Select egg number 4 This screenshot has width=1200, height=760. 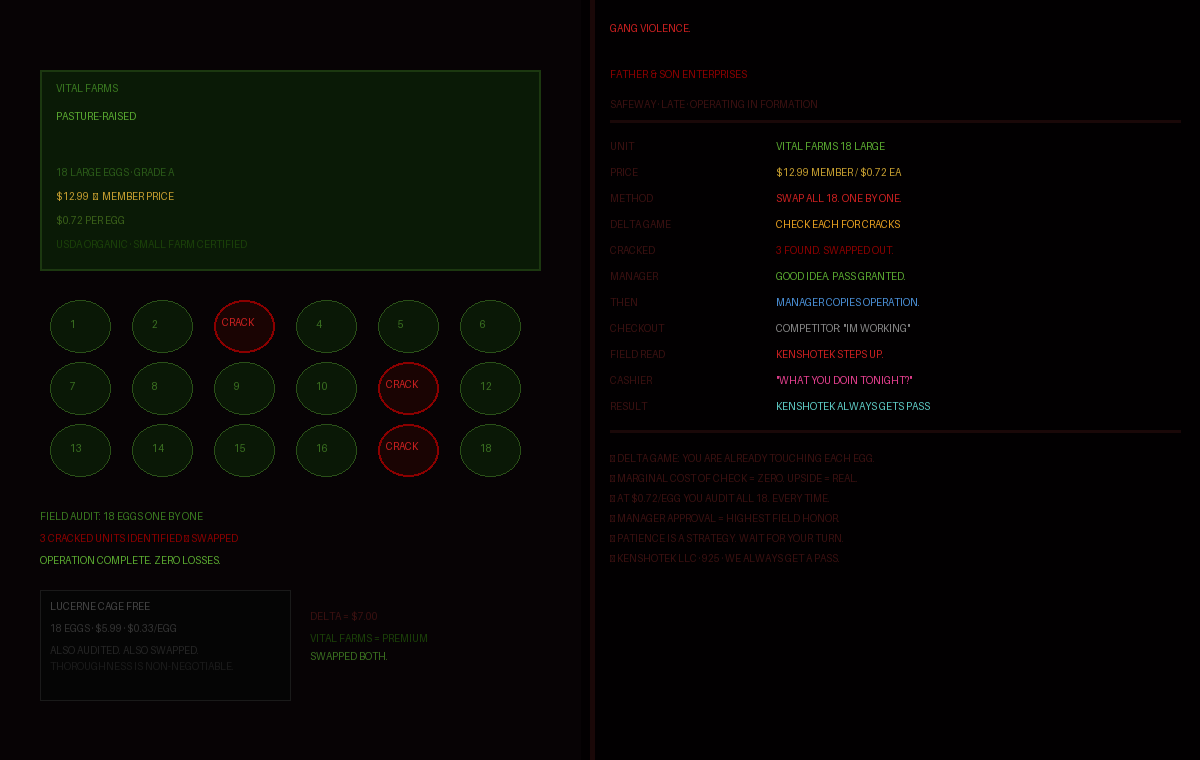[x=326, y=326]
